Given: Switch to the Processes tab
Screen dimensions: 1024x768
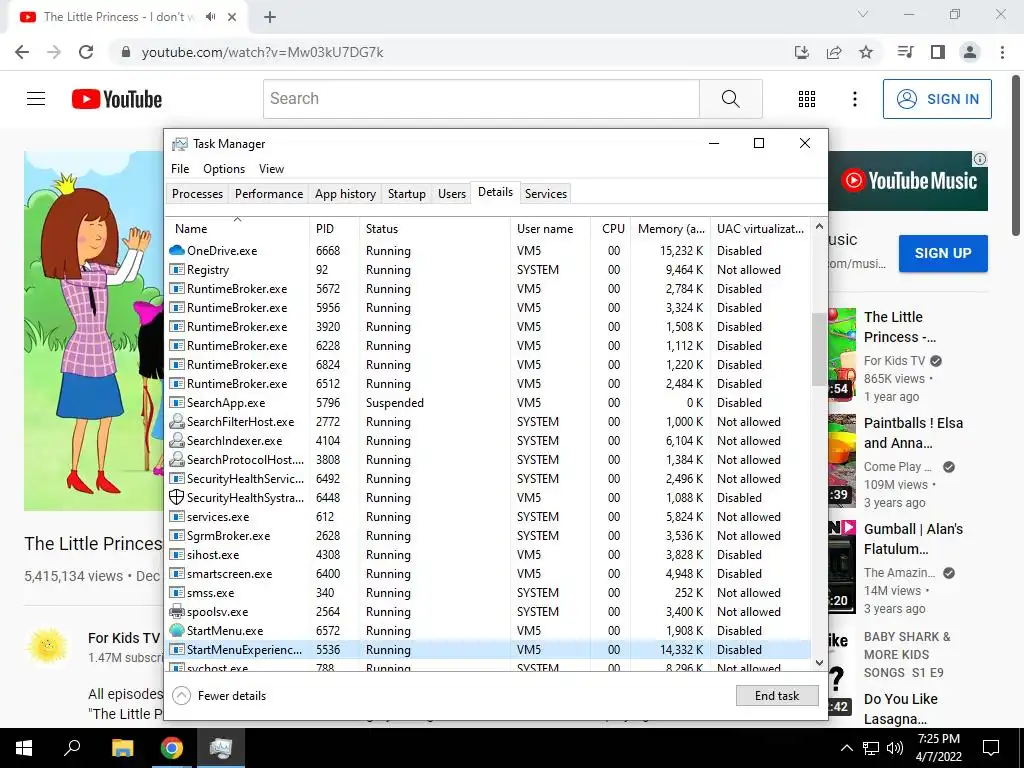Looking at the screenshot, I should click(197, 194).
